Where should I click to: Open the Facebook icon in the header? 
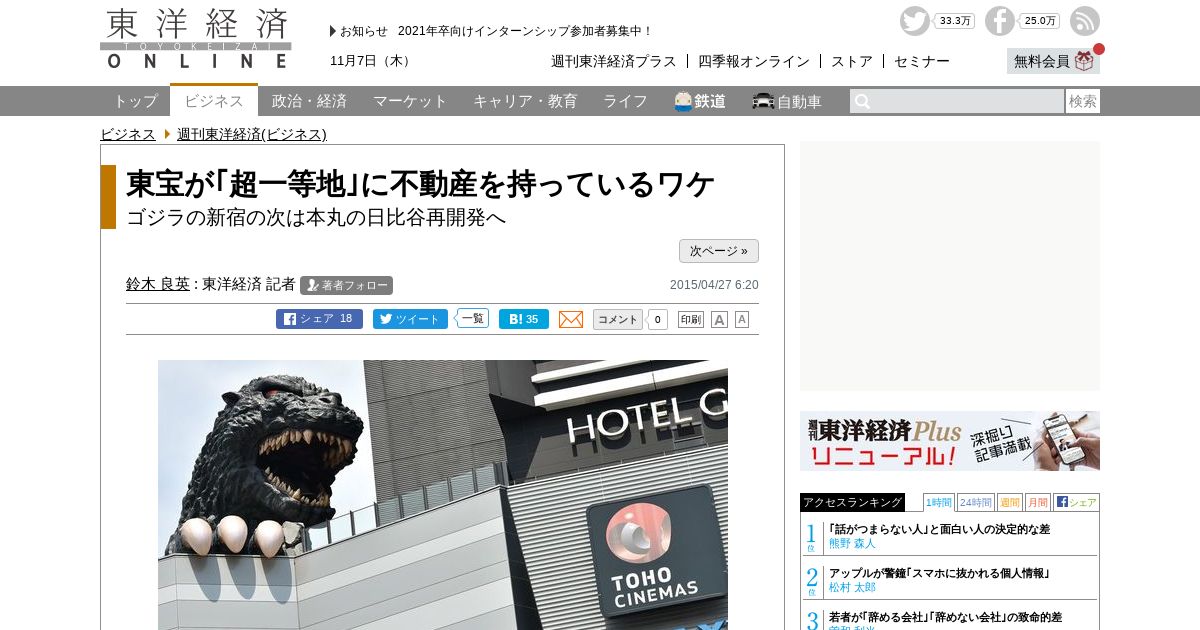[999, 21]
